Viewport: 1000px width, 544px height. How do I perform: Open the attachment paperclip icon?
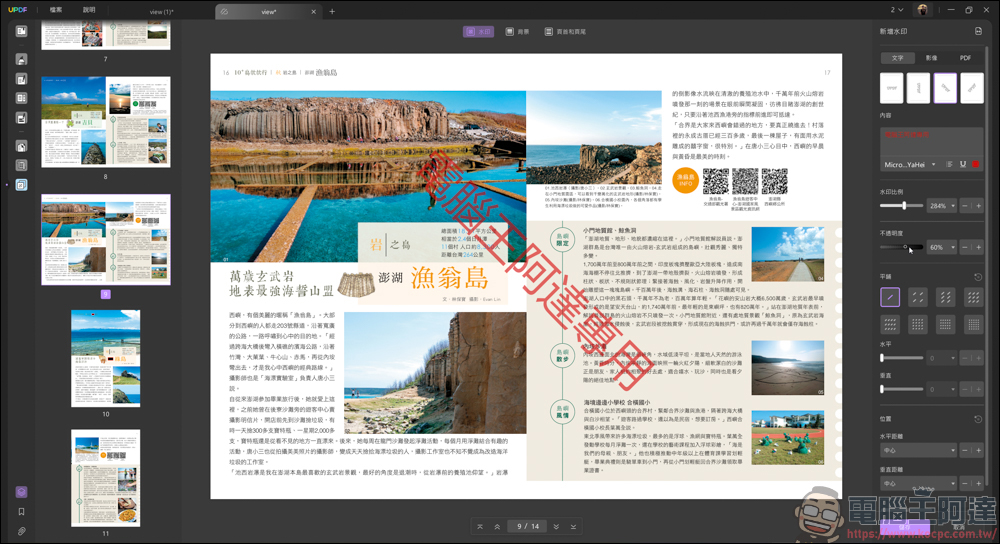(x=21, y=531)
